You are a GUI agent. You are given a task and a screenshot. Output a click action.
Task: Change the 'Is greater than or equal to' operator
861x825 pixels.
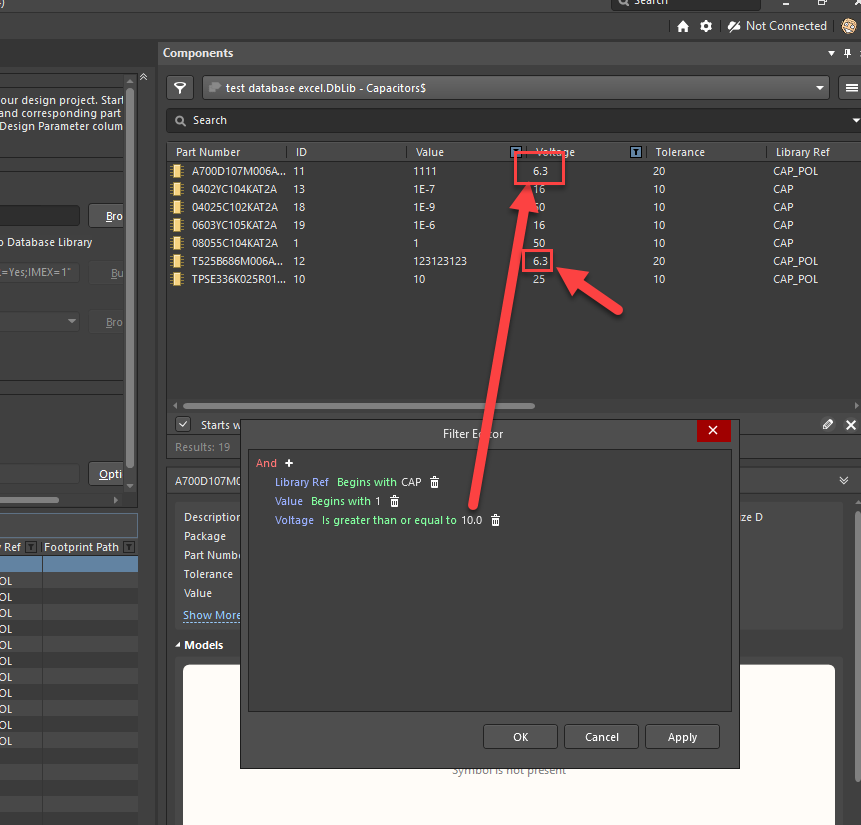coord(388,520)
